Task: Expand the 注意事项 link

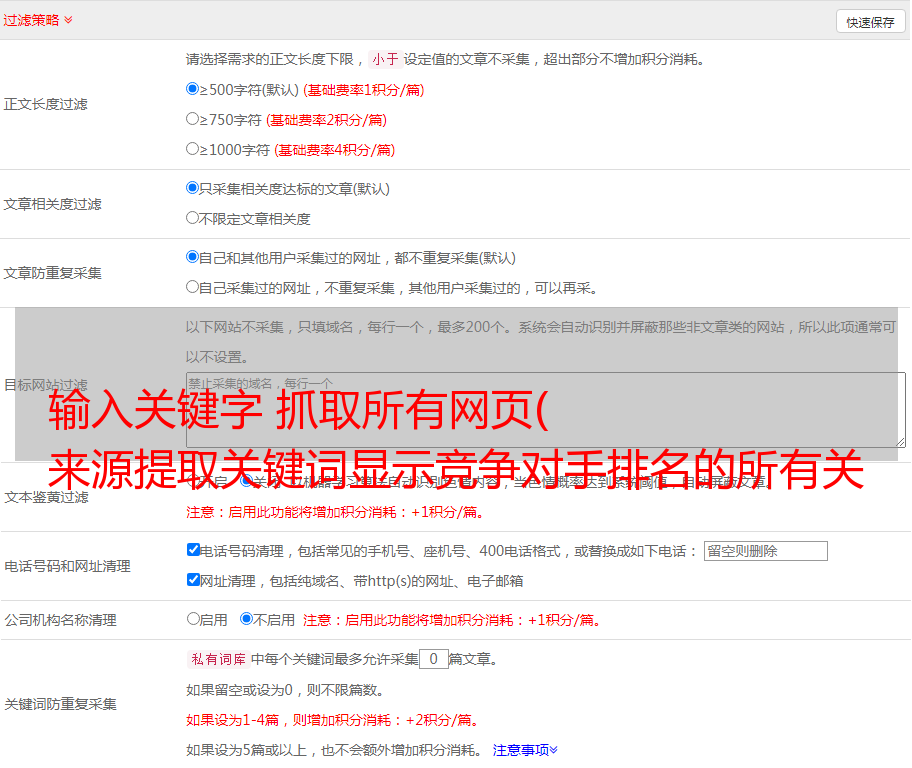Action: (525, 750)
